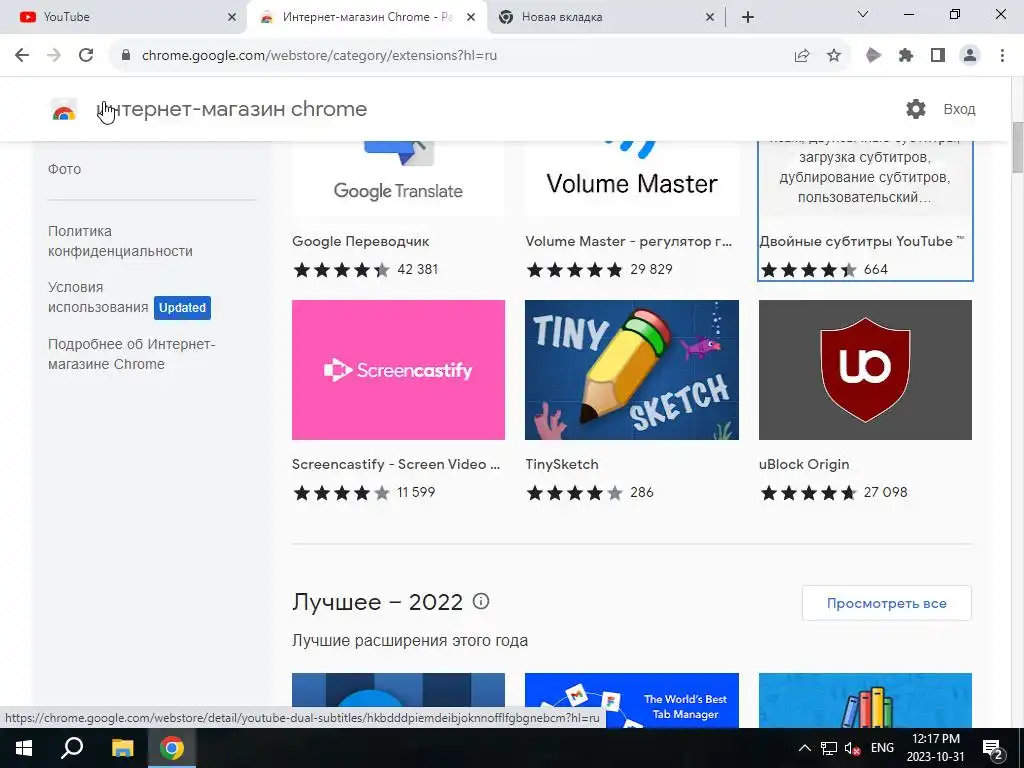Close the Новая вкладка tab

tap(710, 17)
